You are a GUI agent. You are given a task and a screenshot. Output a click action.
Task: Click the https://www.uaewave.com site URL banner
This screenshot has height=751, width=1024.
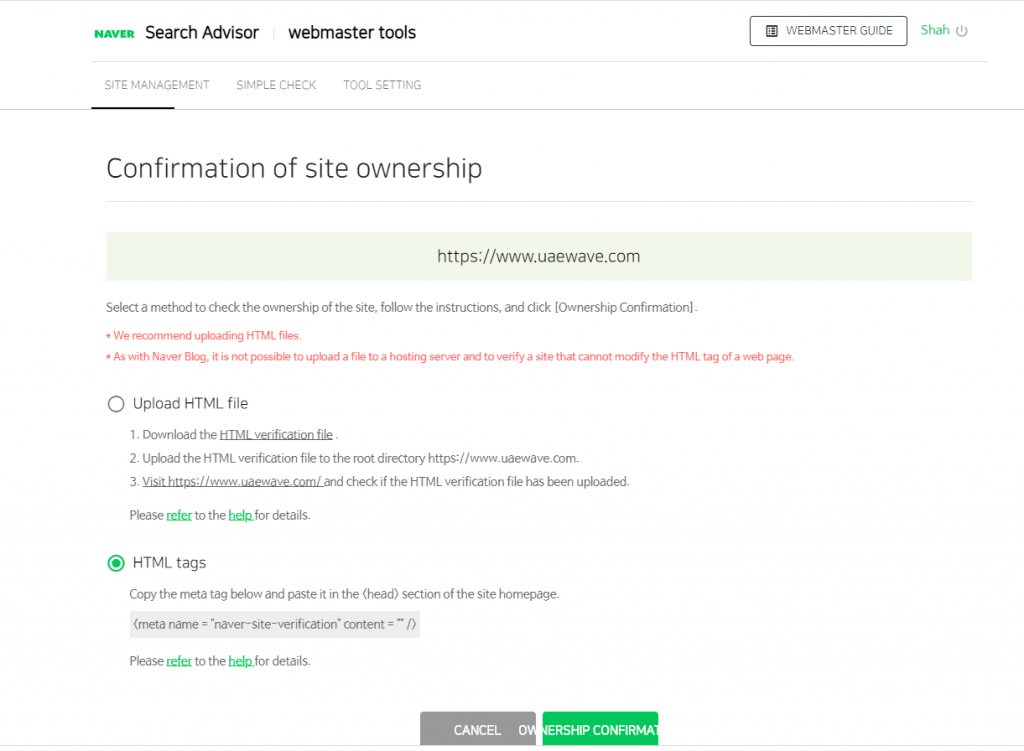pos(539,256)
